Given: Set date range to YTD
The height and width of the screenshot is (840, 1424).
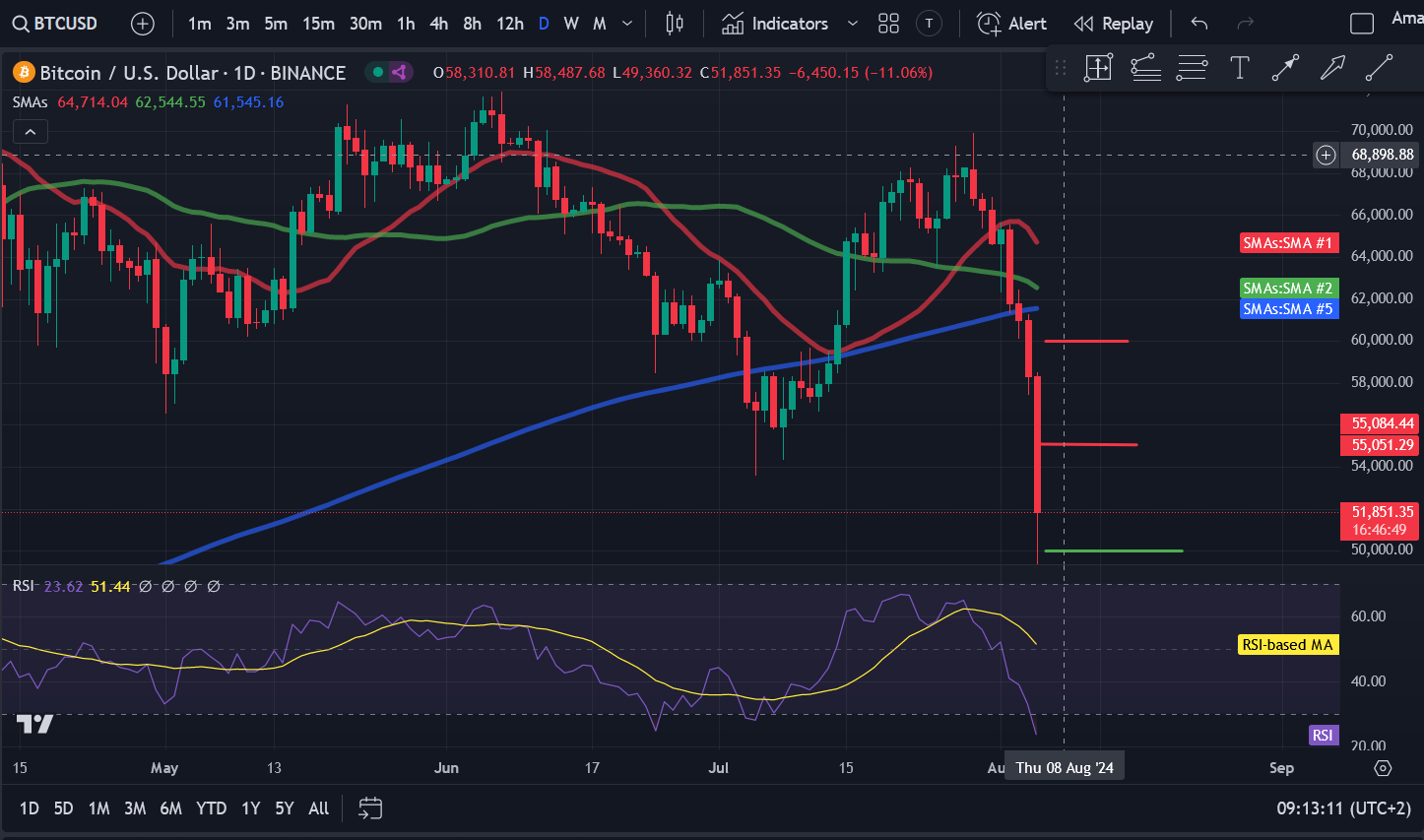Looking at the screenshot, I should coord(212,808).
